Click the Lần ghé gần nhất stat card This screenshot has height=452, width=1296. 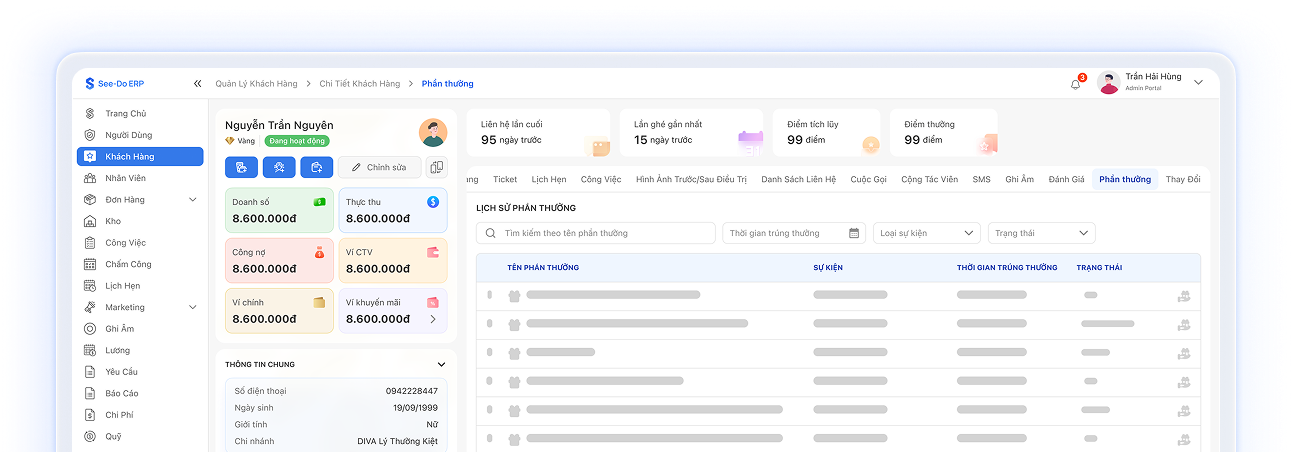tap(691, 132)
